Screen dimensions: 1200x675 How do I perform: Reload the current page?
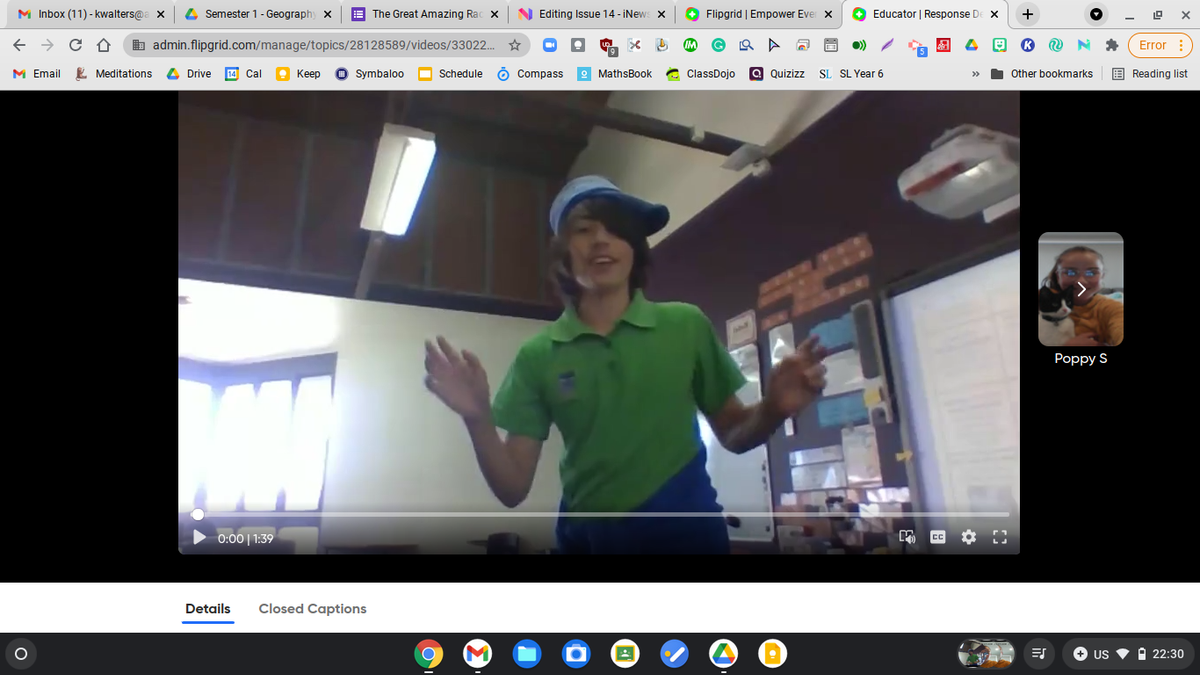click(x=76, y=45)
